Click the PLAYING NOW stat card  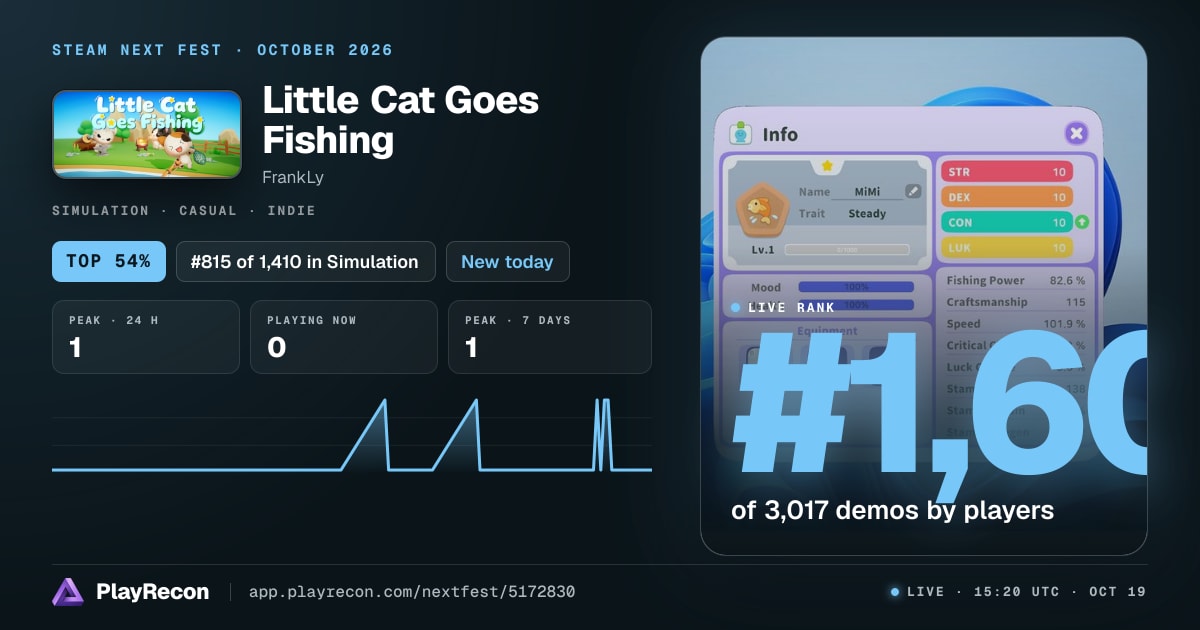(x=344, y=337)
